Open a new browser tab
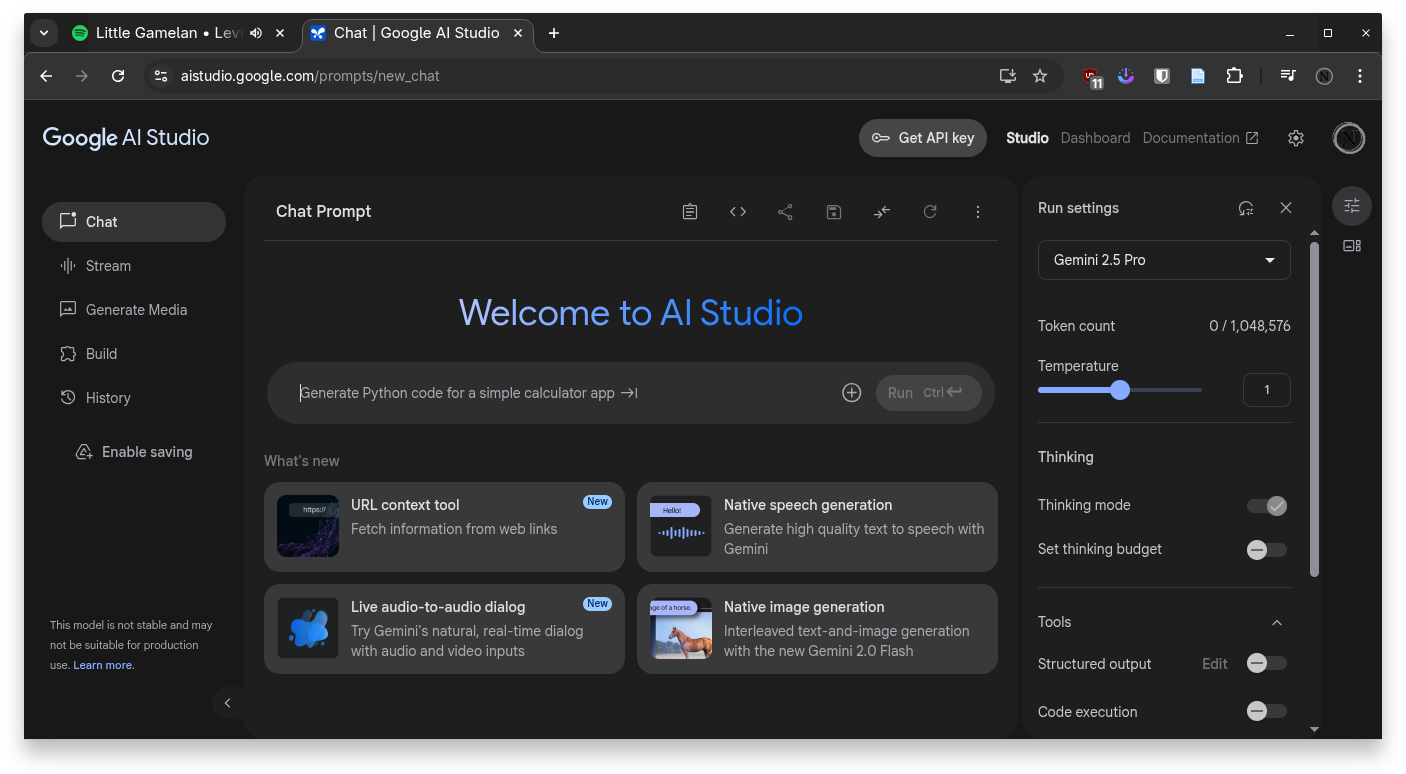The width and height of the screenshot is (1406, 774). pyautogui.click(x=554, y=33)
